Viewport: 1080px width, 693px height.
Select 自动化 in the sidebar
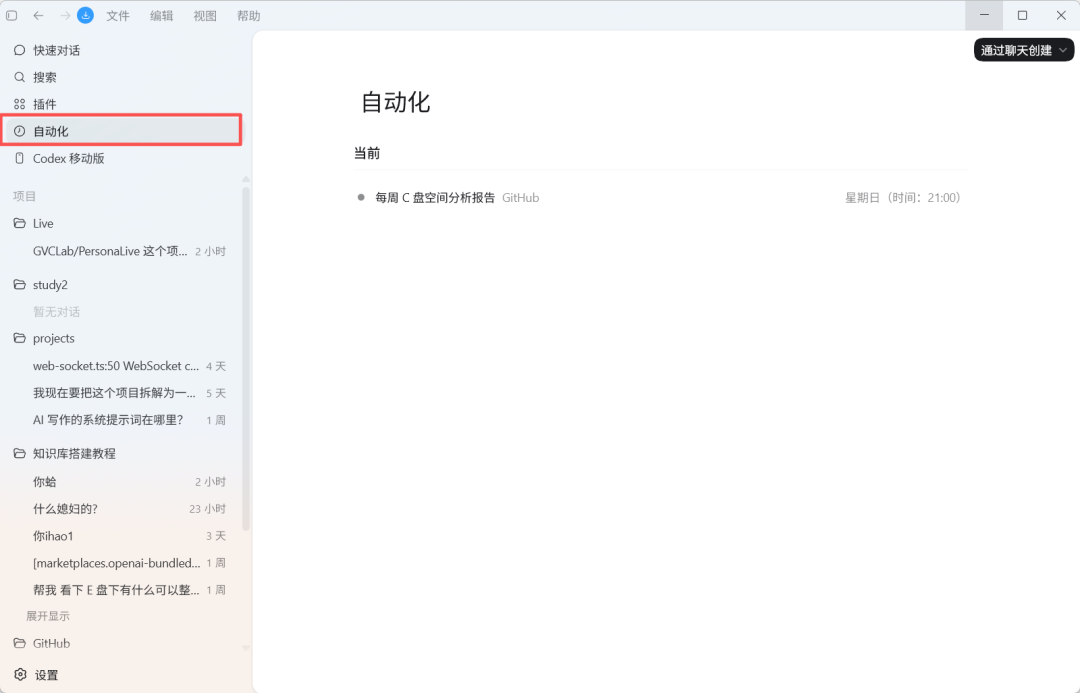pos(123,131)
